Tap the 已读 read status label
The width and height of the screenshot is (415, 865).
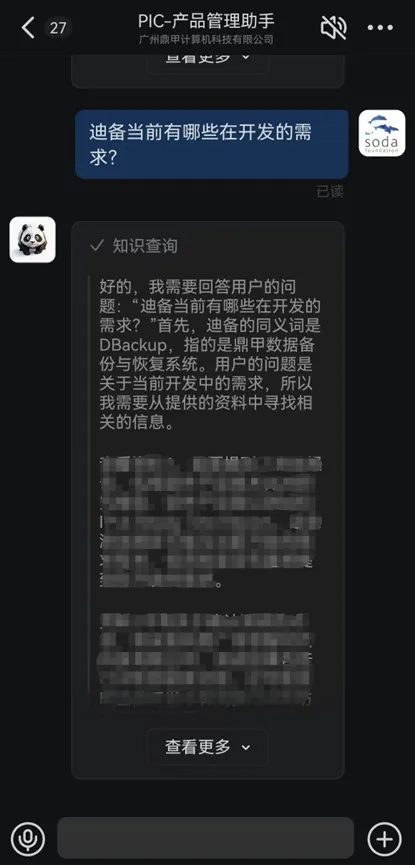click(330, 191)
